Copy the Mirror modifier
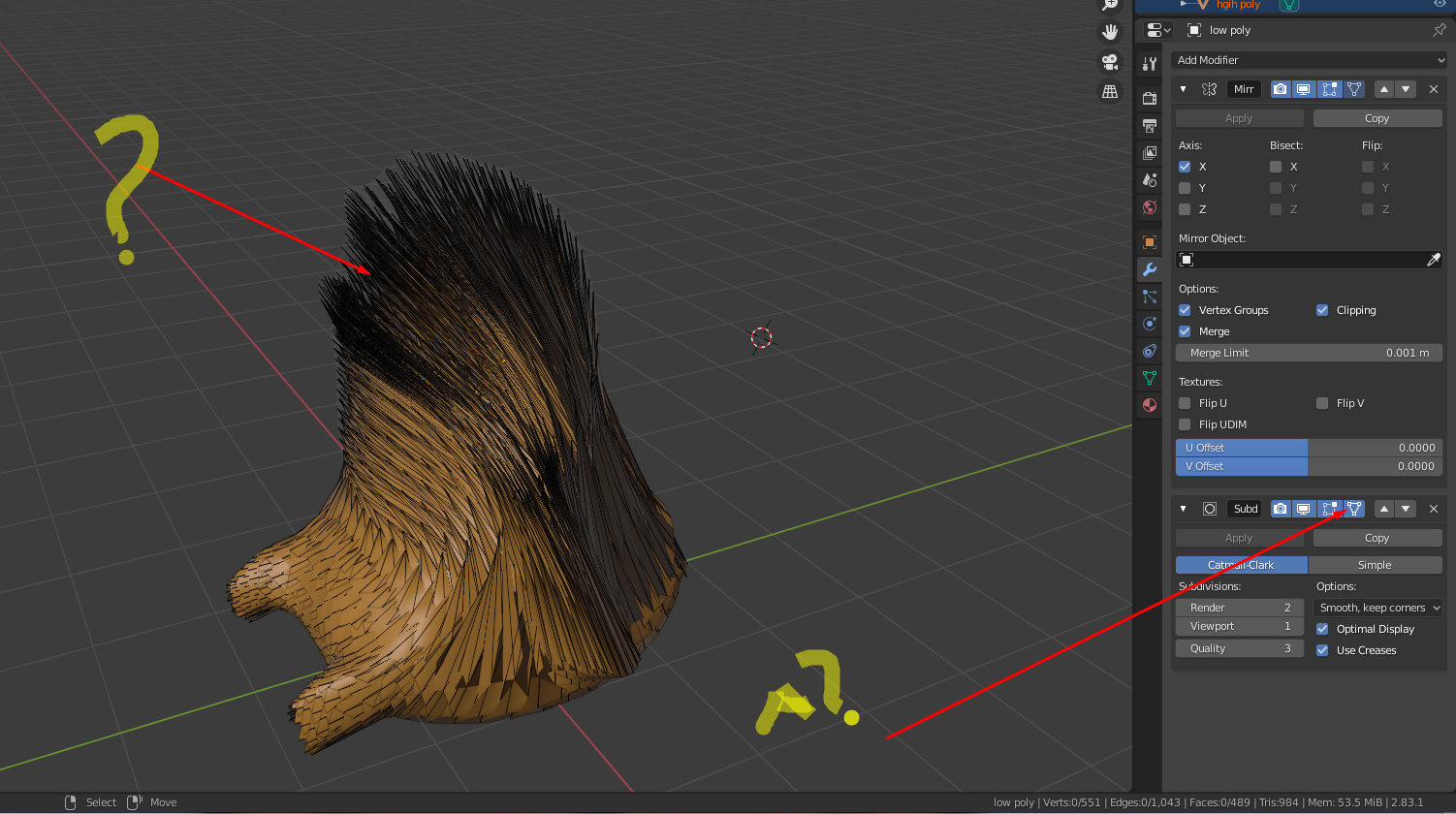 [x=1377, y=118]
